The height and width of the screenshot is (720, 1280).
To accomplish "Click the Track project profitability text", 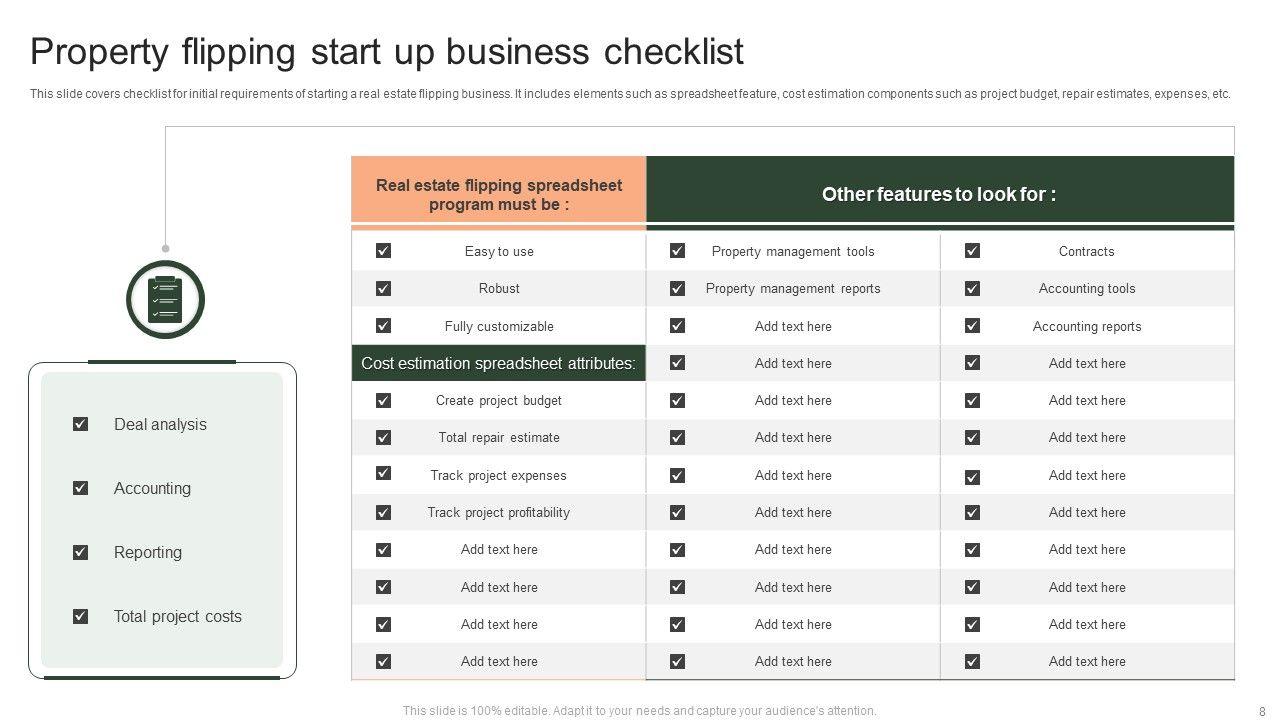I will 498,512.
